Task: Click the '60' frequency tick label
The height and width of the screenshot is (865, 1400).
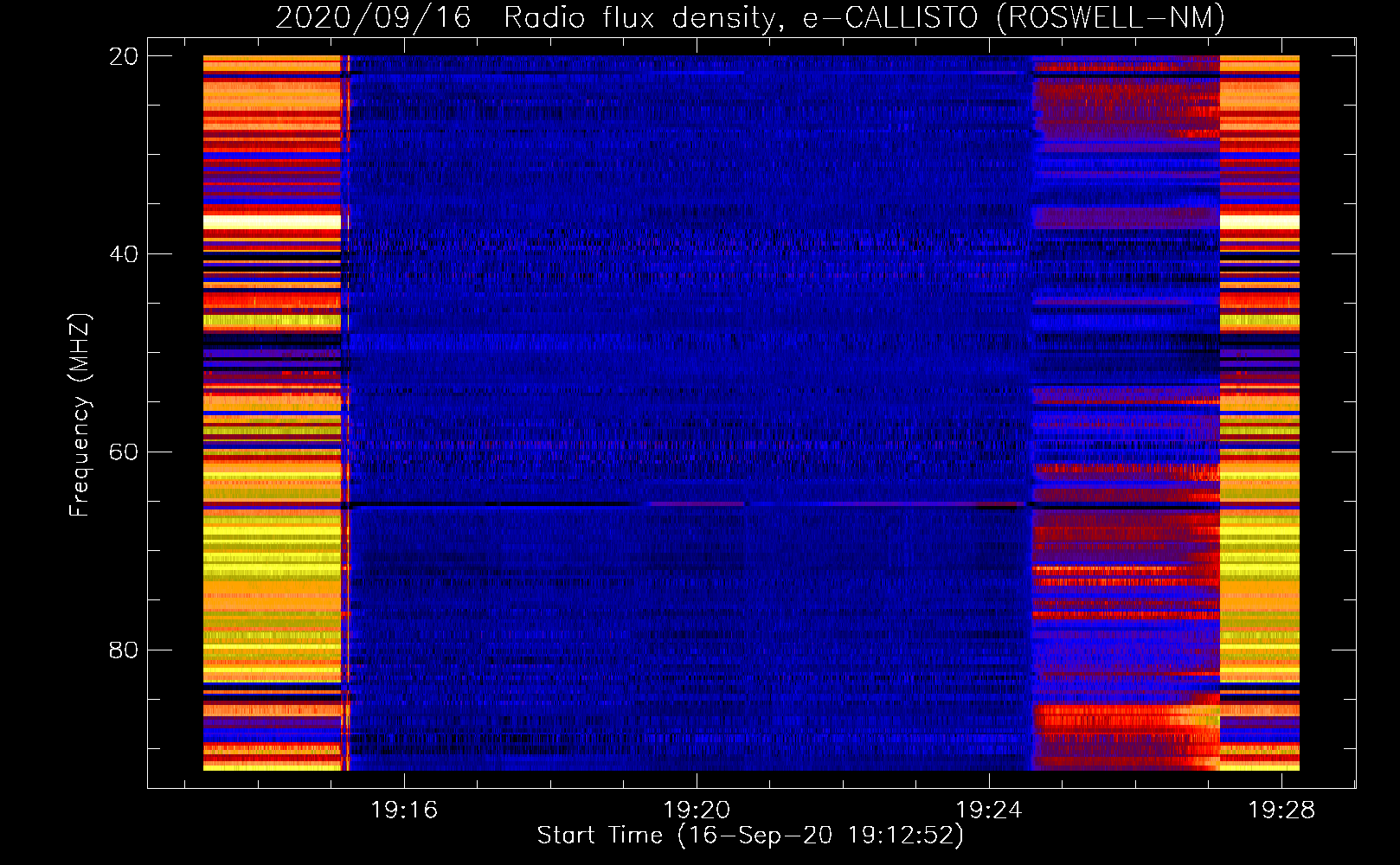Action: [x=123, y=452]
